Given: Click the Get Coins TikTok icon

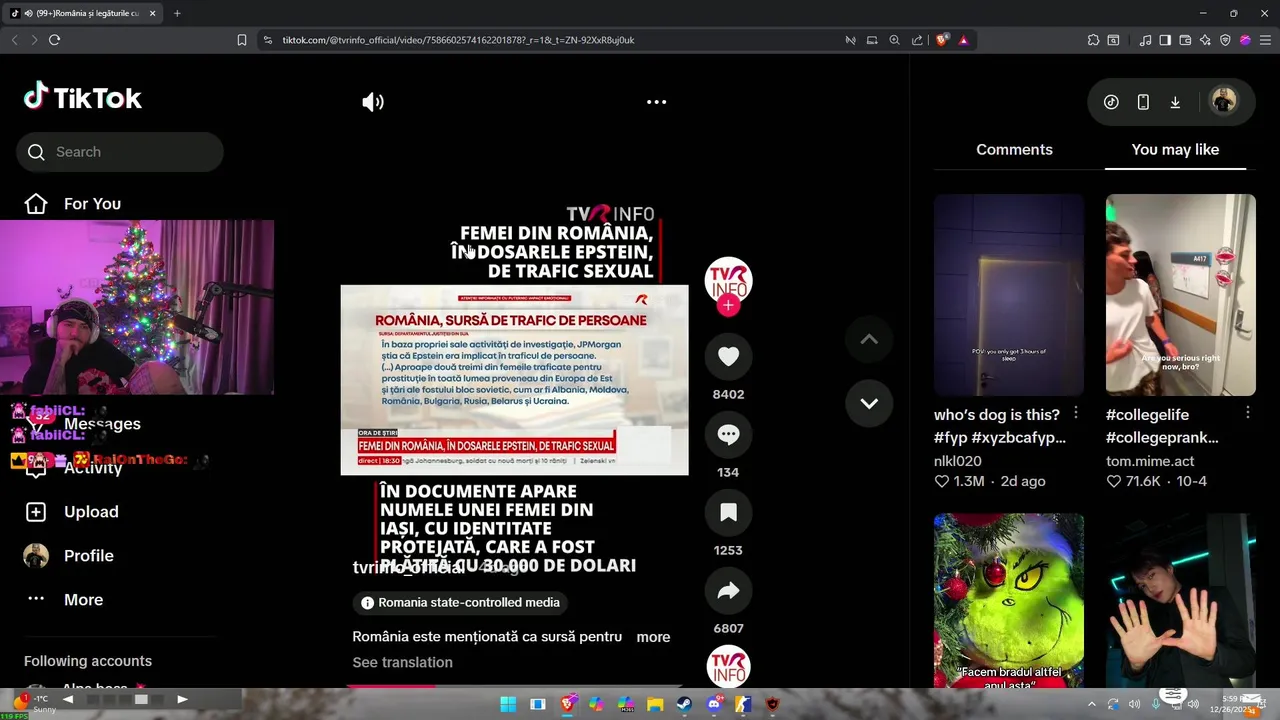Looking at the screenshot, I should click(1111, 102).
